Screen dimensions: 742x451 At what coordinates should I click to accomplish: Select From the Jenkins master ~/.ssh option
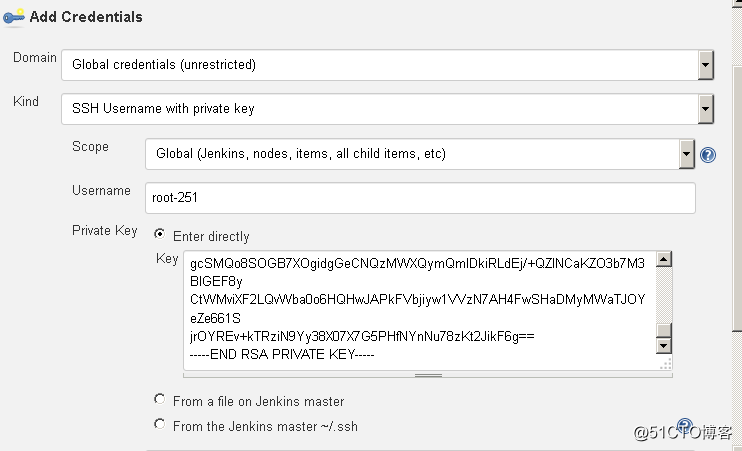coord(159,424)
